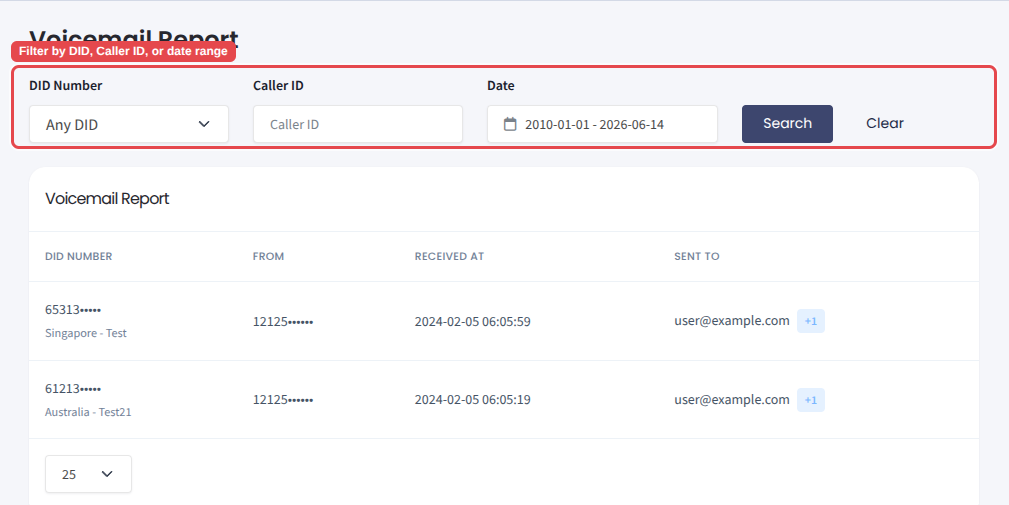Click timestamp 2024-02-05 06:05:59
The width and height of the screenshot is (1009, 505).
click(x=472, y=322)
